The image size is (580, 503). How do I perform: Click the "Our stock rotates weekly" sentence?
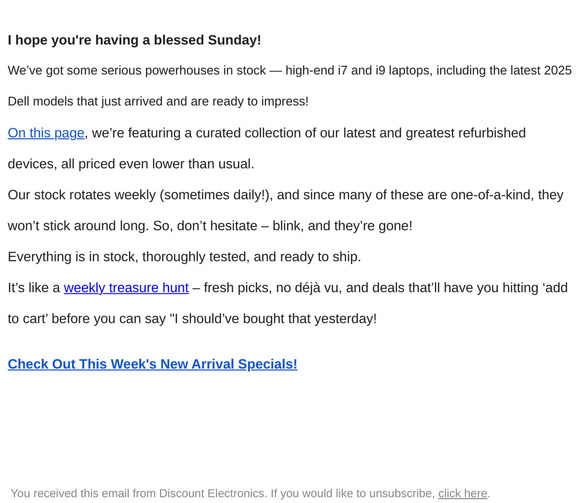(x=286, y=195)
